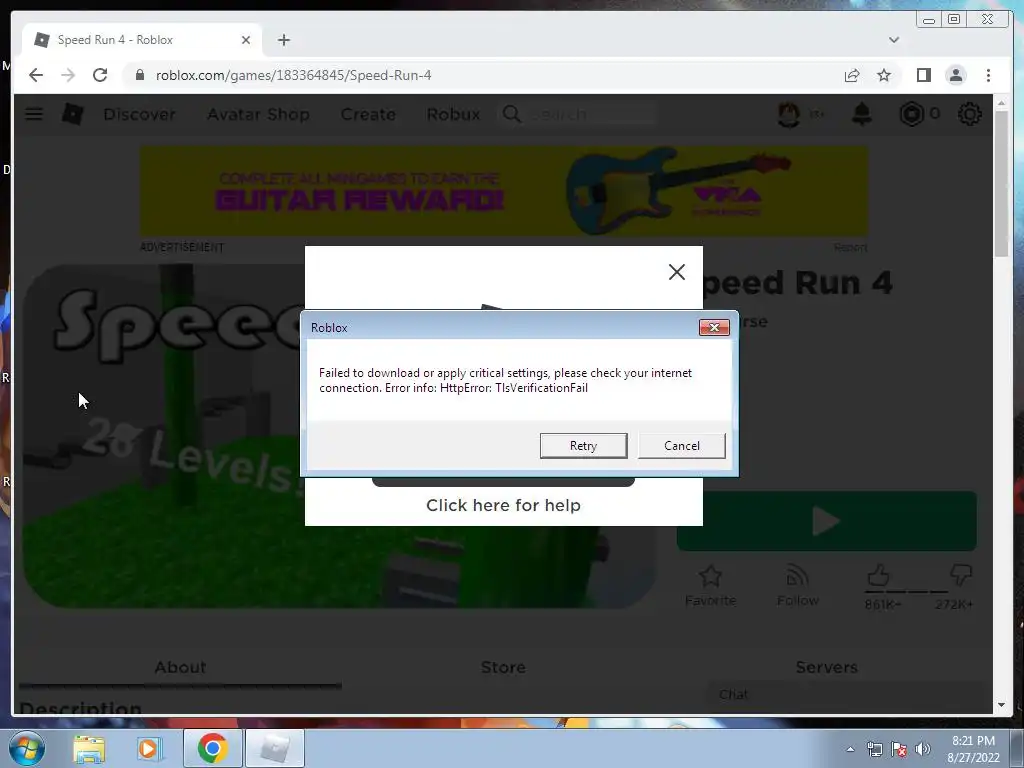Click the Roblox taskbar icon
1024x768 pixels.
click(x=274, y=748)
